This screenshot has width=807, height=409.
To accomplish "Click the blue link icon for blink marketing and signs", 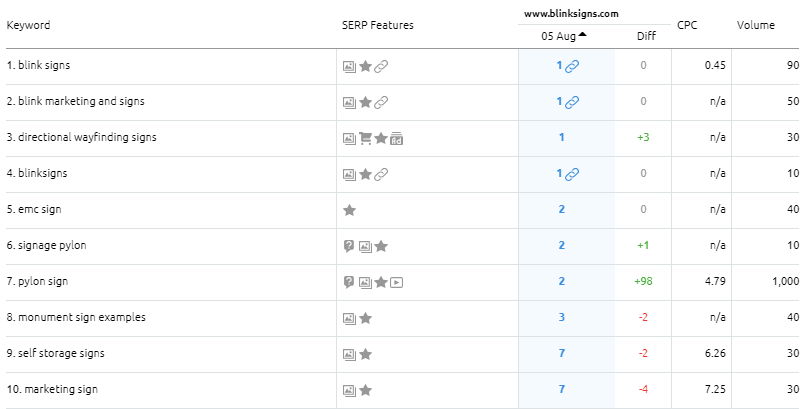I will coord(572,102).
